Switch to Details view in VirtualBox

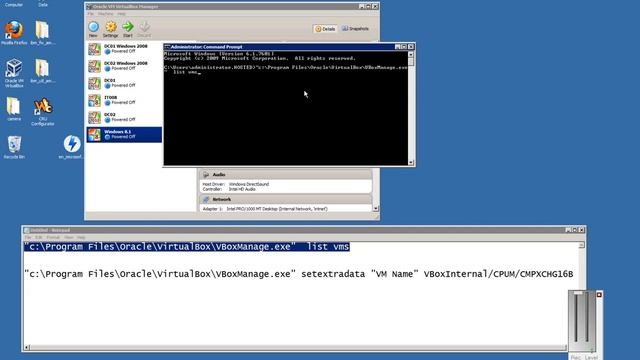[325, 29]
